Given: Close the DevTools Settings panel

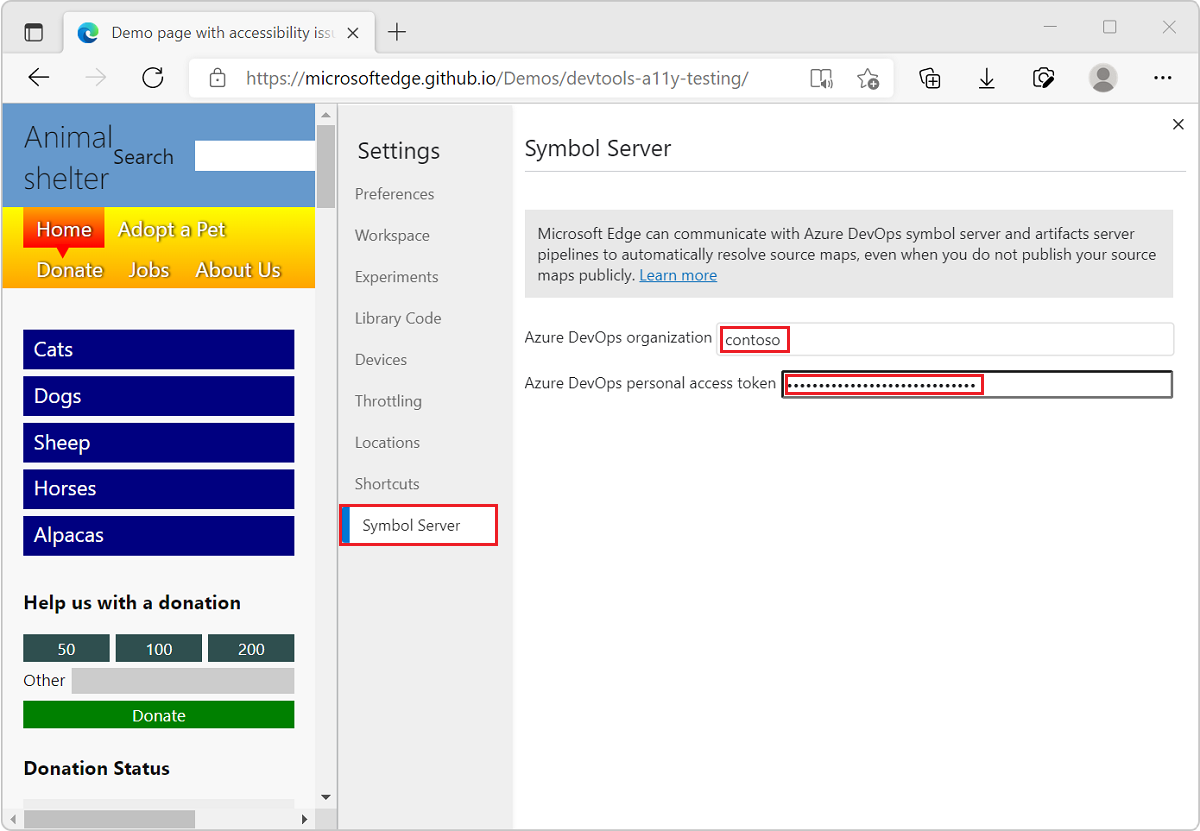Looking at the screenshot, I should 1178,124.
